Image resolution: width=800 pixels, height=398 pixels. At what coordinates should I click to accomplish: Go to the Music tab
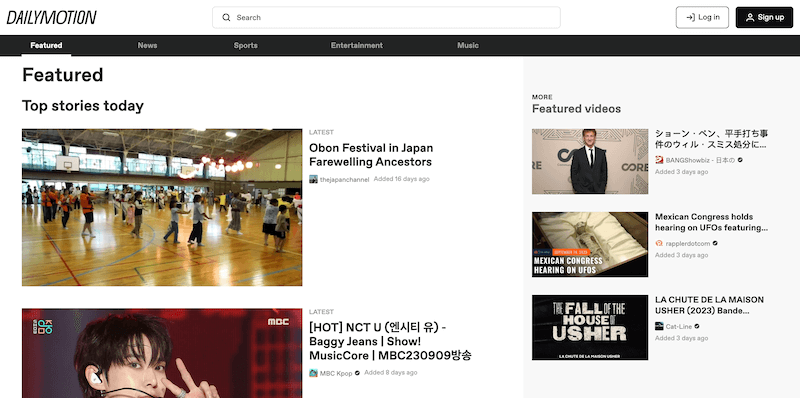coord(468,45)
